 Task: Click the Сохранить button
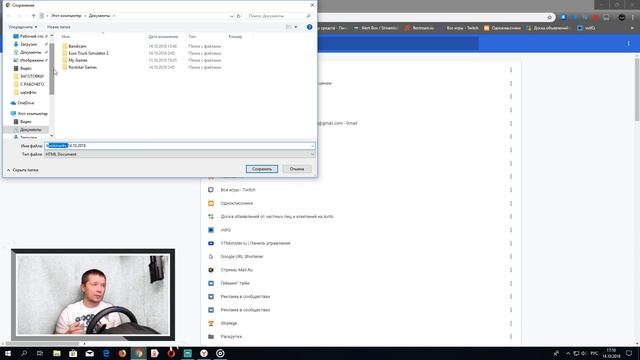click(262, 169)
